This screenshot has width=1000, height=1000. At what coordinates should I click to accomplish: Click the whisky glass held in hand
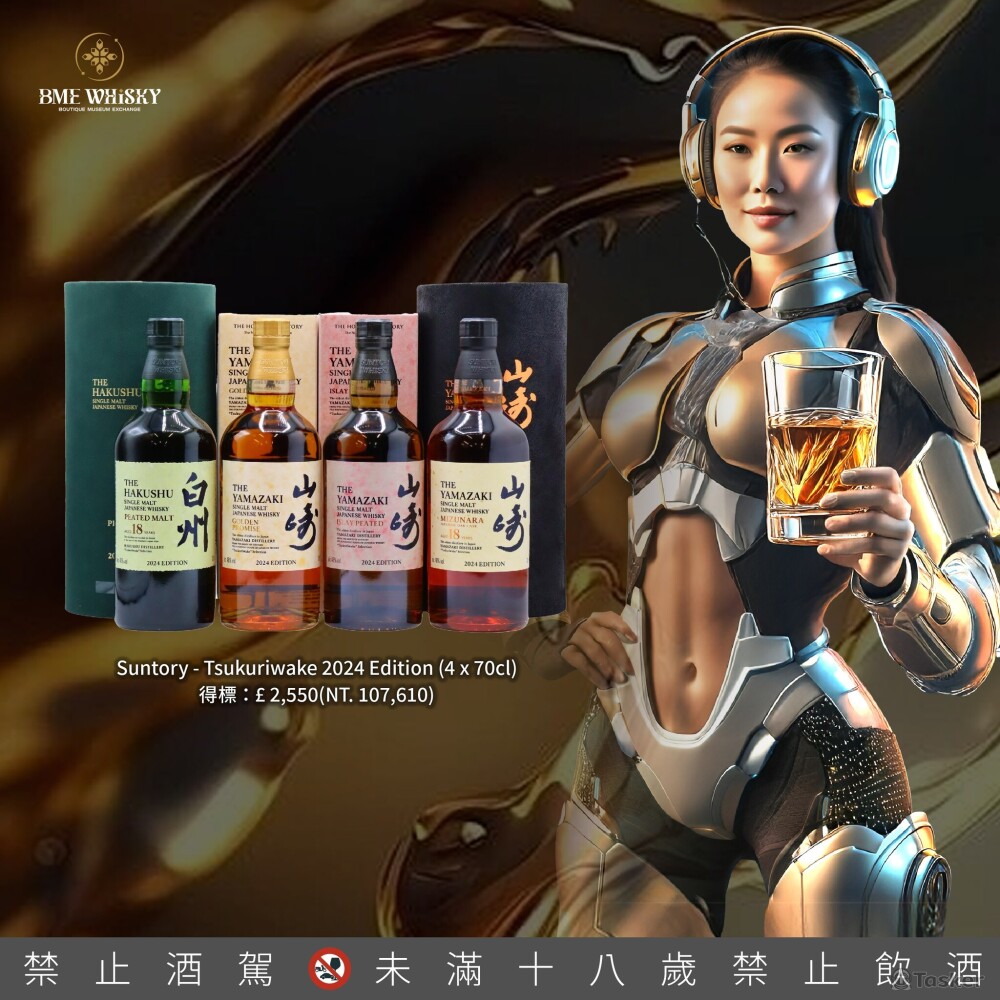coord(821,445)
